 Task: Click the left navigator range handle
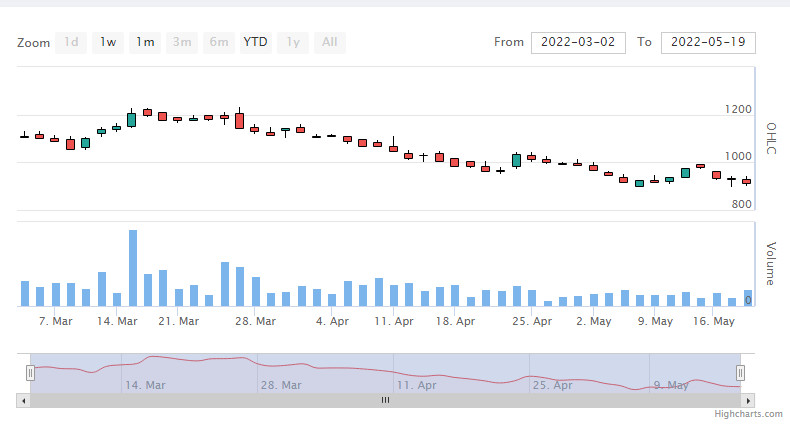click(30, 373)
